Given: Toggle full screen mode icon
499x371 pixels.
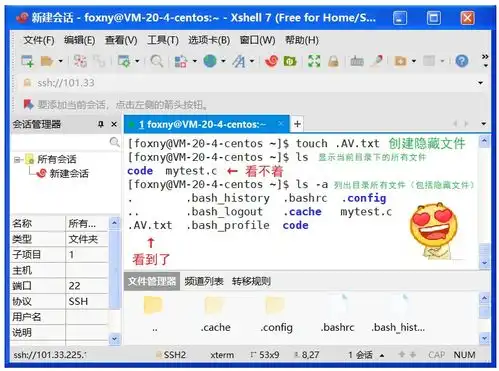Looking at the screenshot, I should 314,61.
